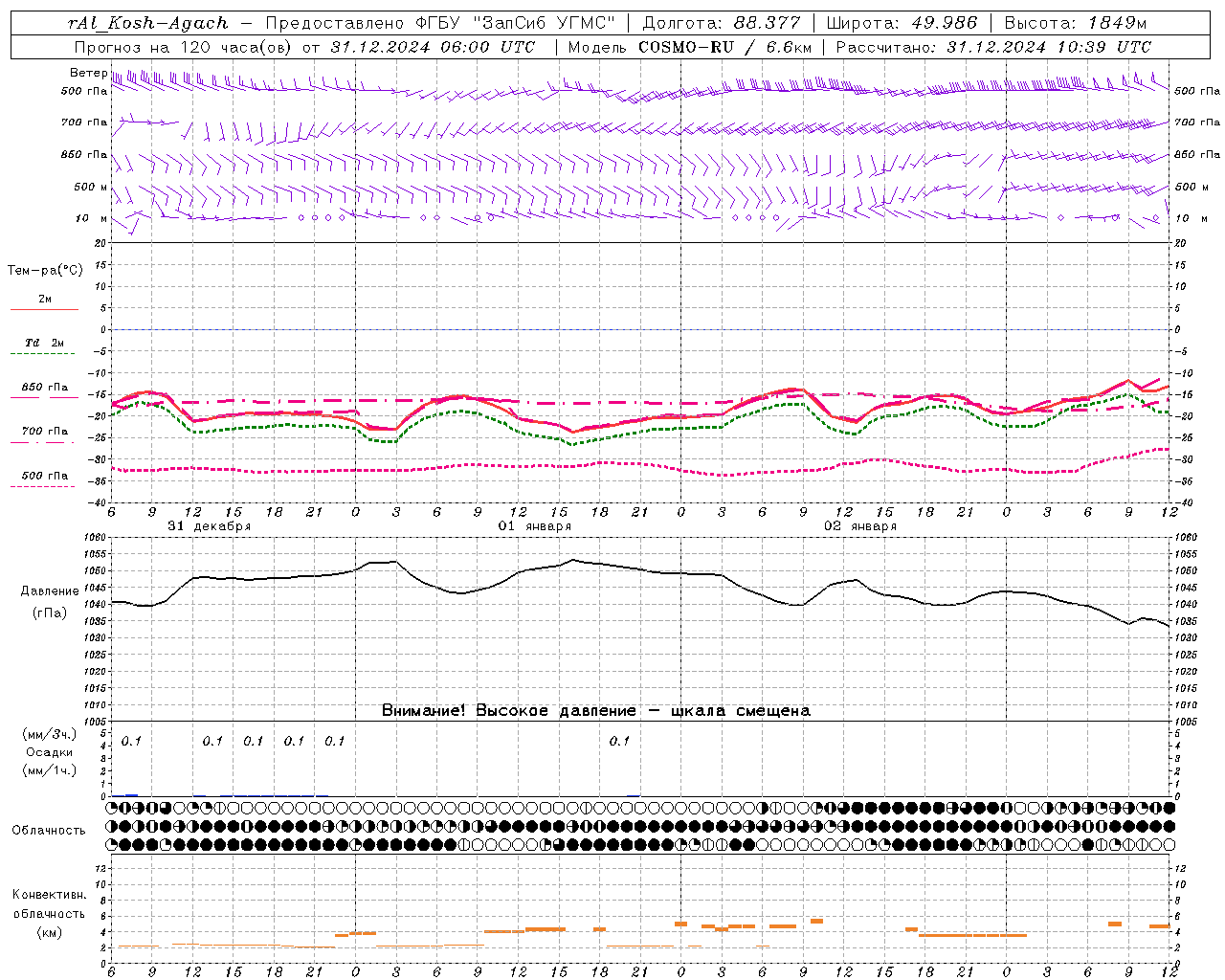The width and height of the screenshot is (1225, 980).
Task: Select the (мм/1ч.) precipitation unit label
Action: point(49,770)
